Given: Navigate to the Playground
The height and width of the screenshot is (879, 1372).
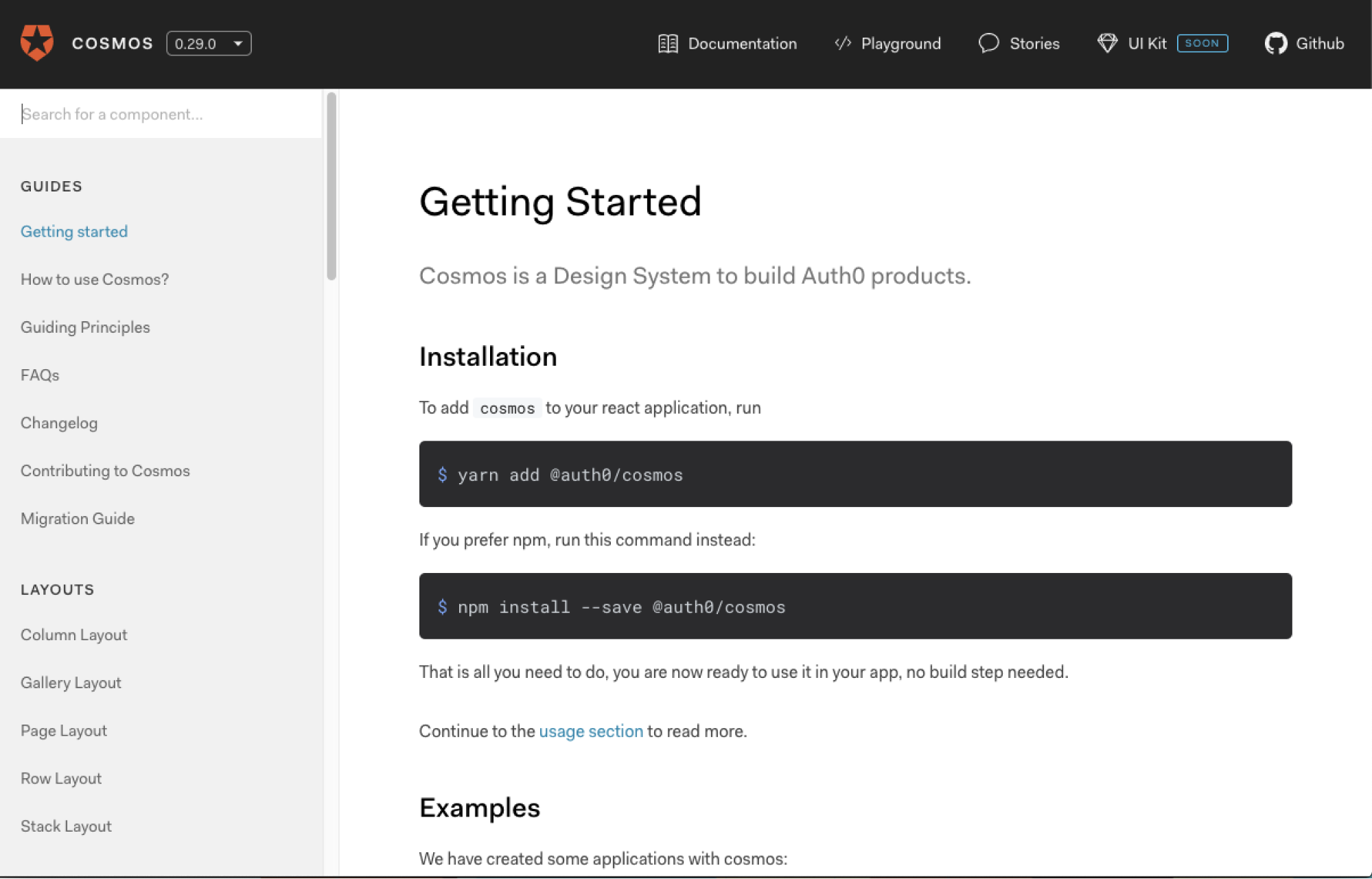Looking at the screenshot, I should [x=900, y=43].
